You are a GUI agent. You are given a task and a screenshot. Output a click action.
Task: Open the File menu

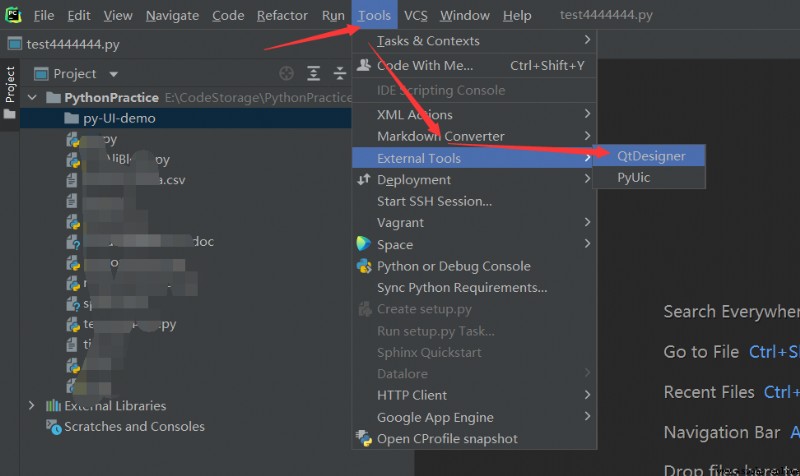[44, 16]
